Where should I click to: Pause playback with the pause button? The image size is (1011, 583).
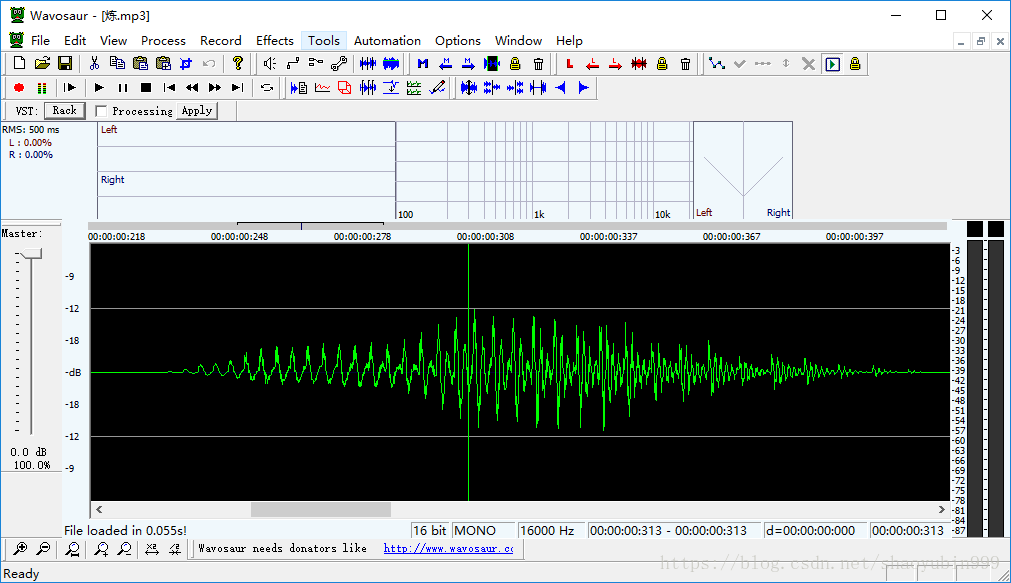123,88
